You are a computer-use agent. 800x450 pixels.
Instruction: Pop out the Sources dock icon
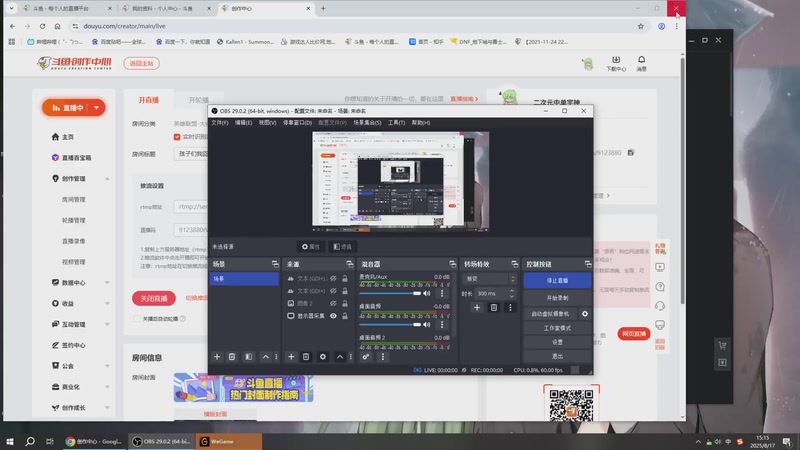pyautogui.click(x=349, y=264)
